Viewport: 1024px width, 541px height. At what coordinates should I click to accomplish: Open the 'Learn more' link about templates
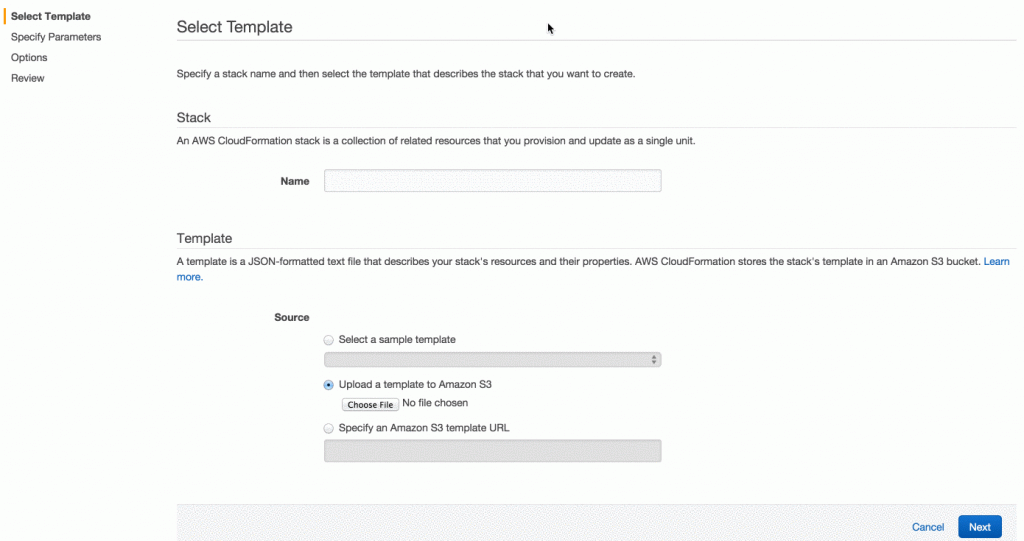coord(190,277)
